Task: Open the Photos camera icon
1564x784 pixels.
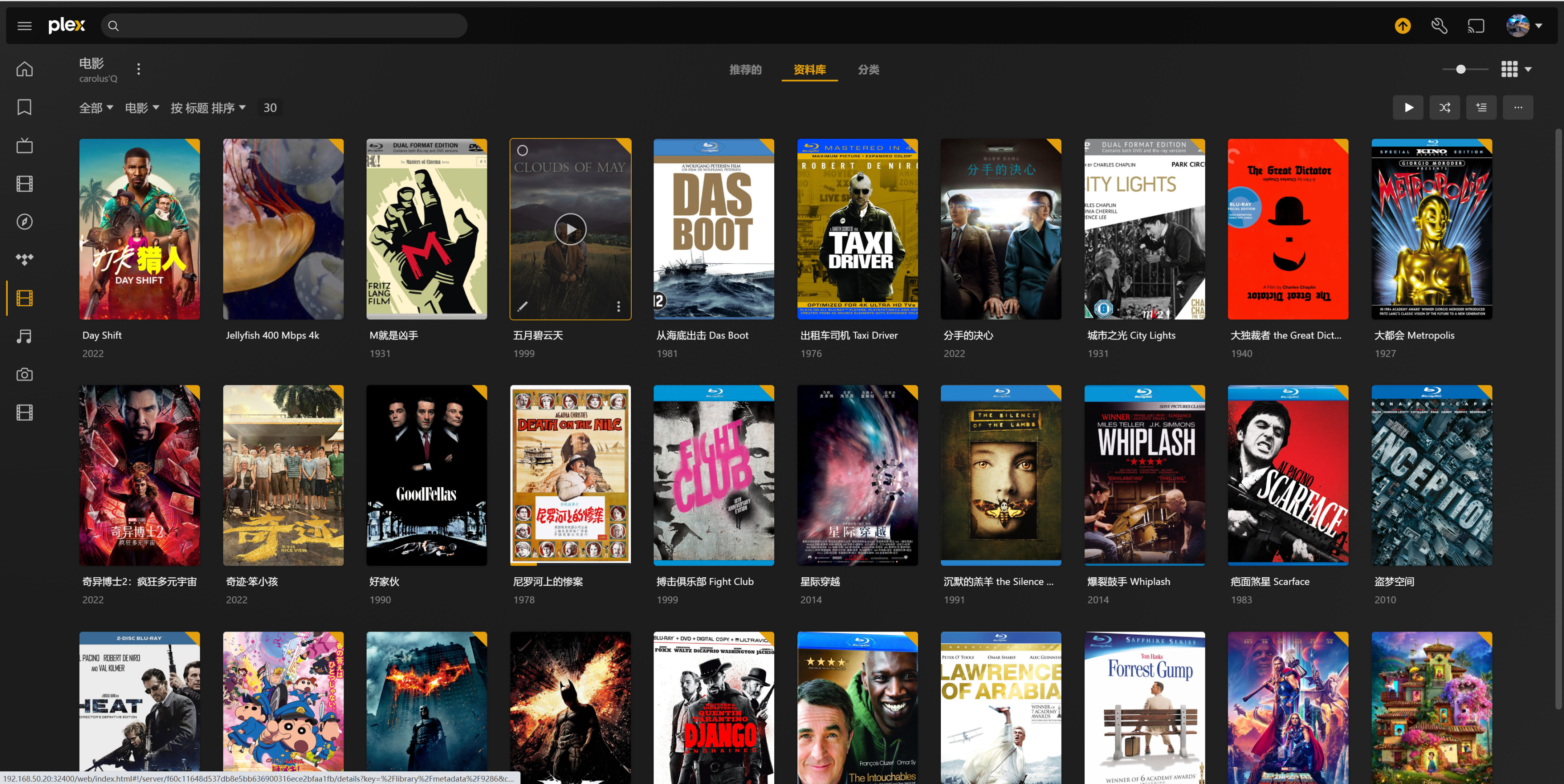Action: [x=24, y=375]
